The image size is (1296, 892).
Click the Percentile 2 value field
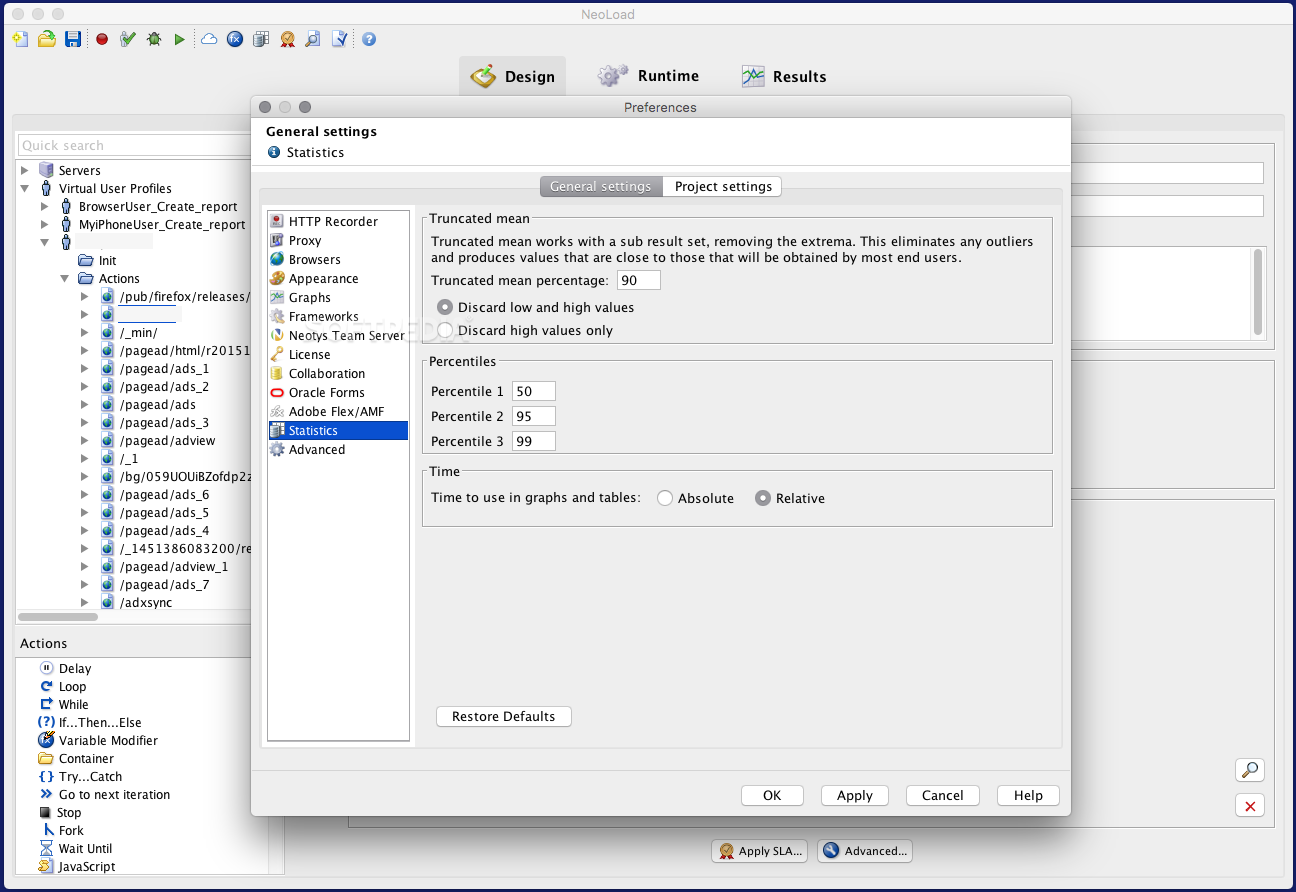pos(533,416)
